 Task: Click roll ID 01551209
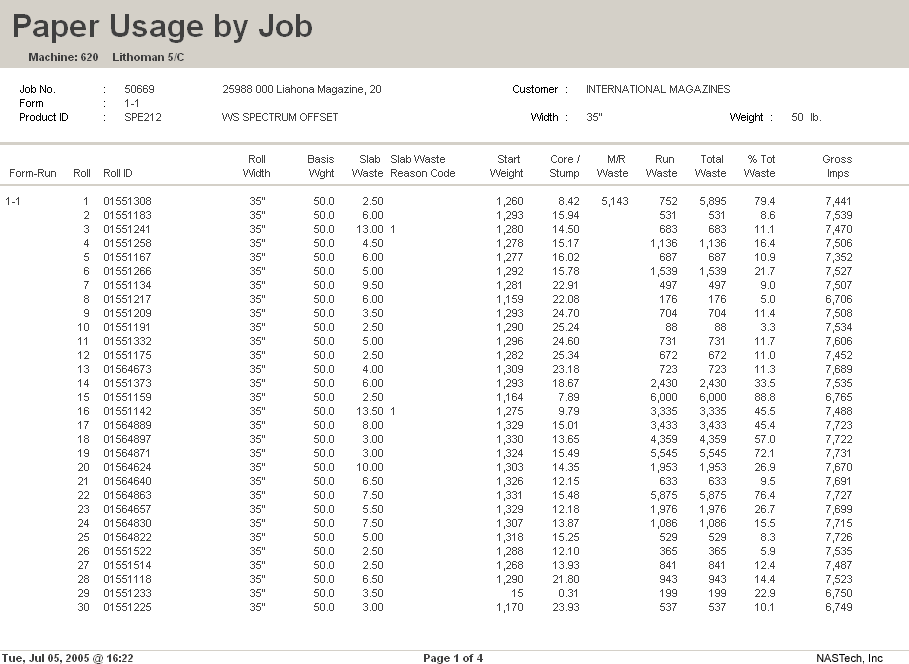tap(128, 313)
